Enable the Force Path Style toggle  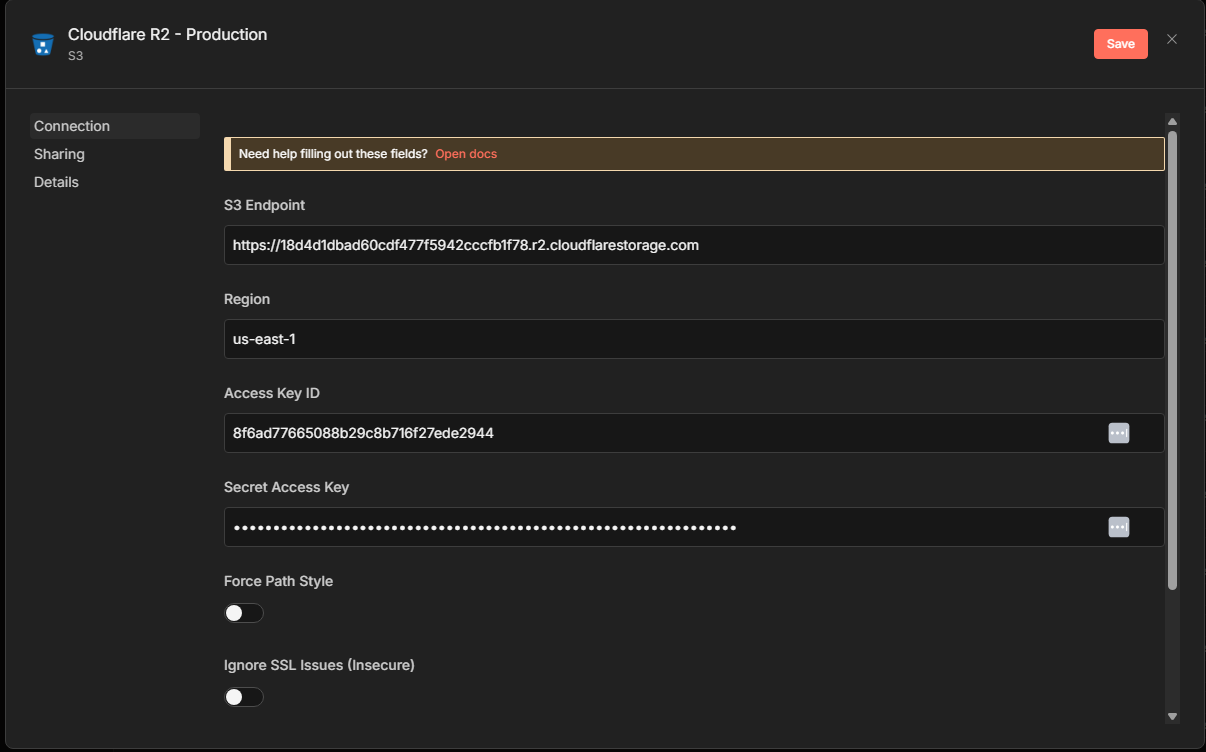click(244, 613)
